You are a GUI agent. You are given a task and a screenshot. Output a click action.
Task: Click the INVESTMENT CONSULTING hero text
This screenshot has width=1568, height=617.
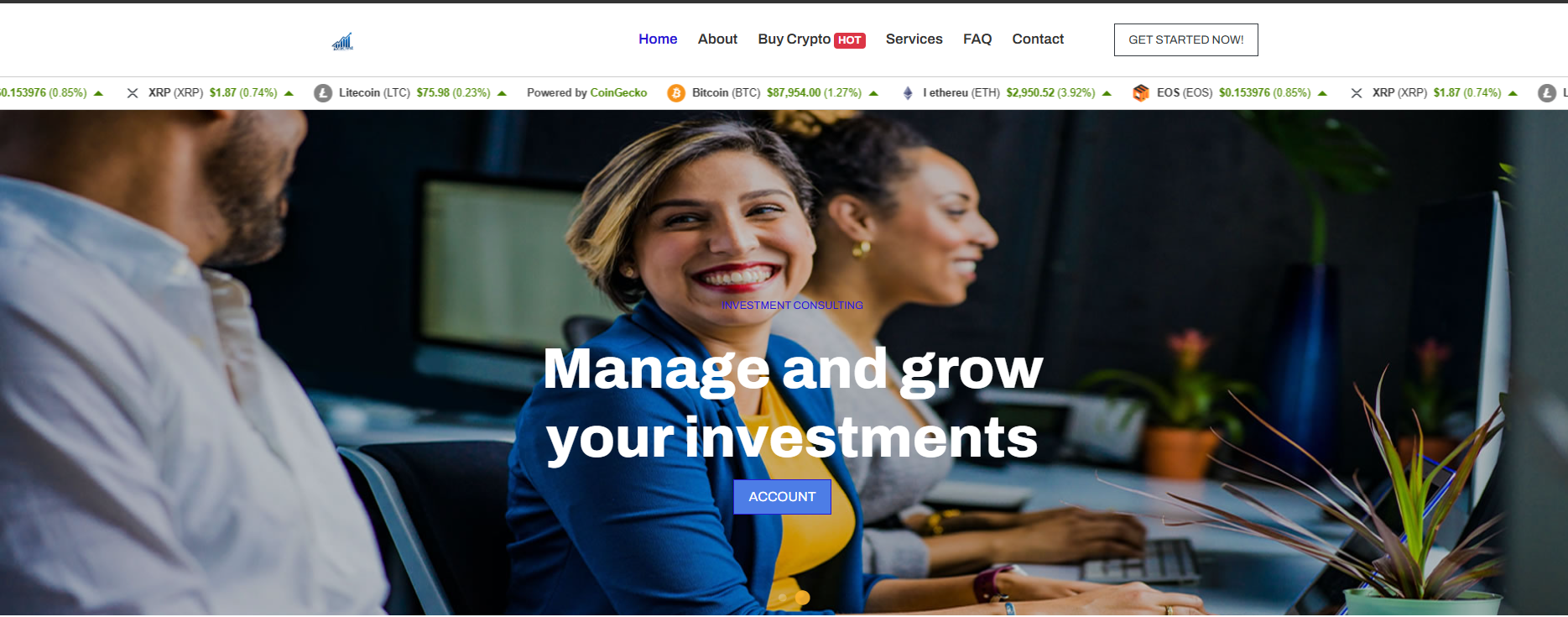click(x=792, y=306)
